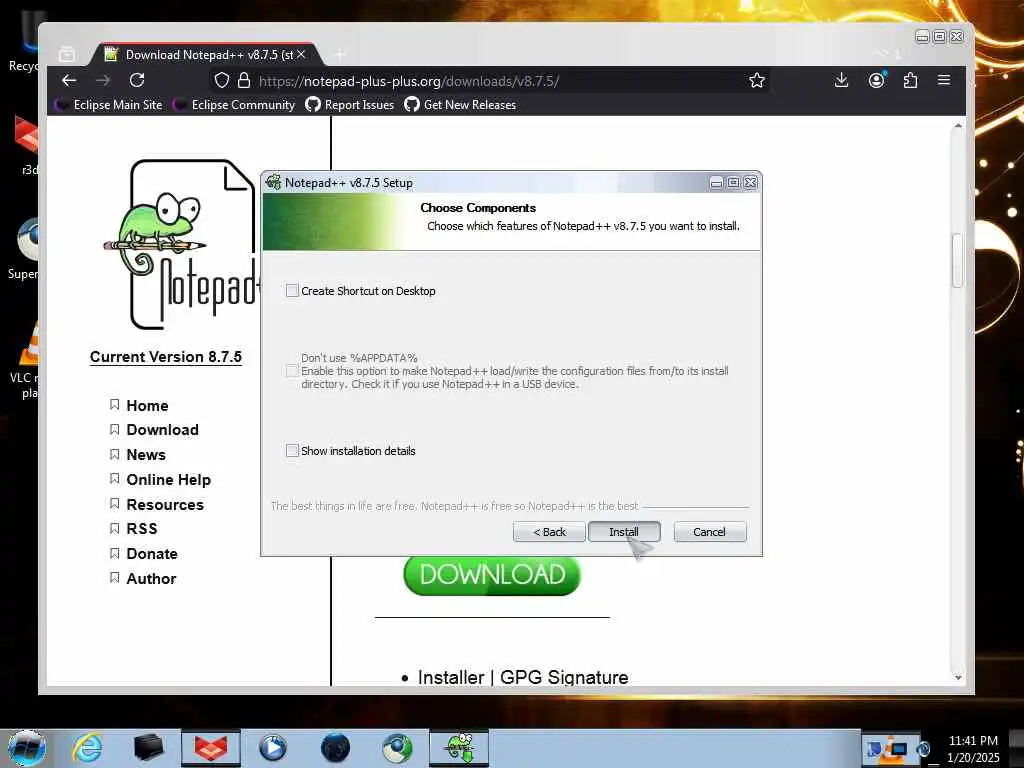Close the Download Notepad++ browser tab

point(301,54)
